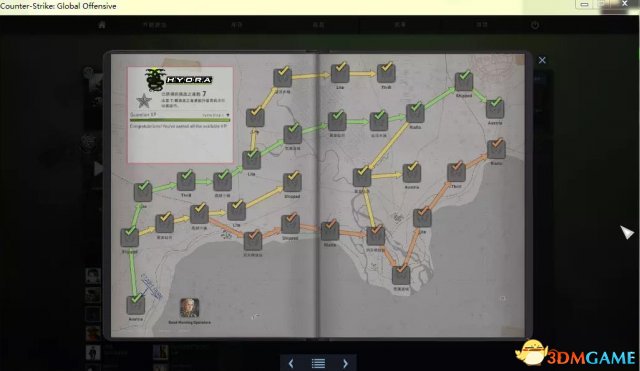The width and height of the screenshot is (640, 371).
Task: Go to the previous journal page arrow
Action: (x=291, y=363)
